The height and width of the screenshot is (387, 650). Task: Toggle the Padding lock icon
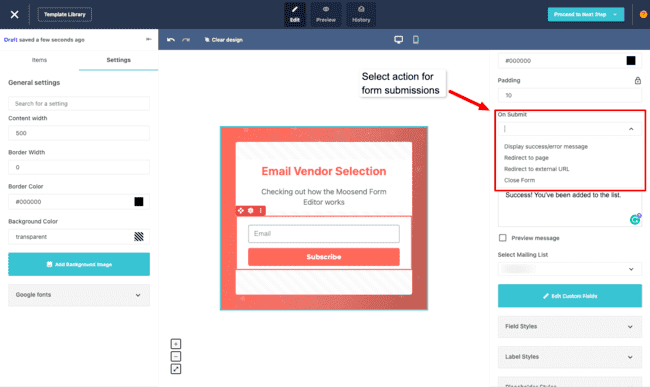(638, 80)
